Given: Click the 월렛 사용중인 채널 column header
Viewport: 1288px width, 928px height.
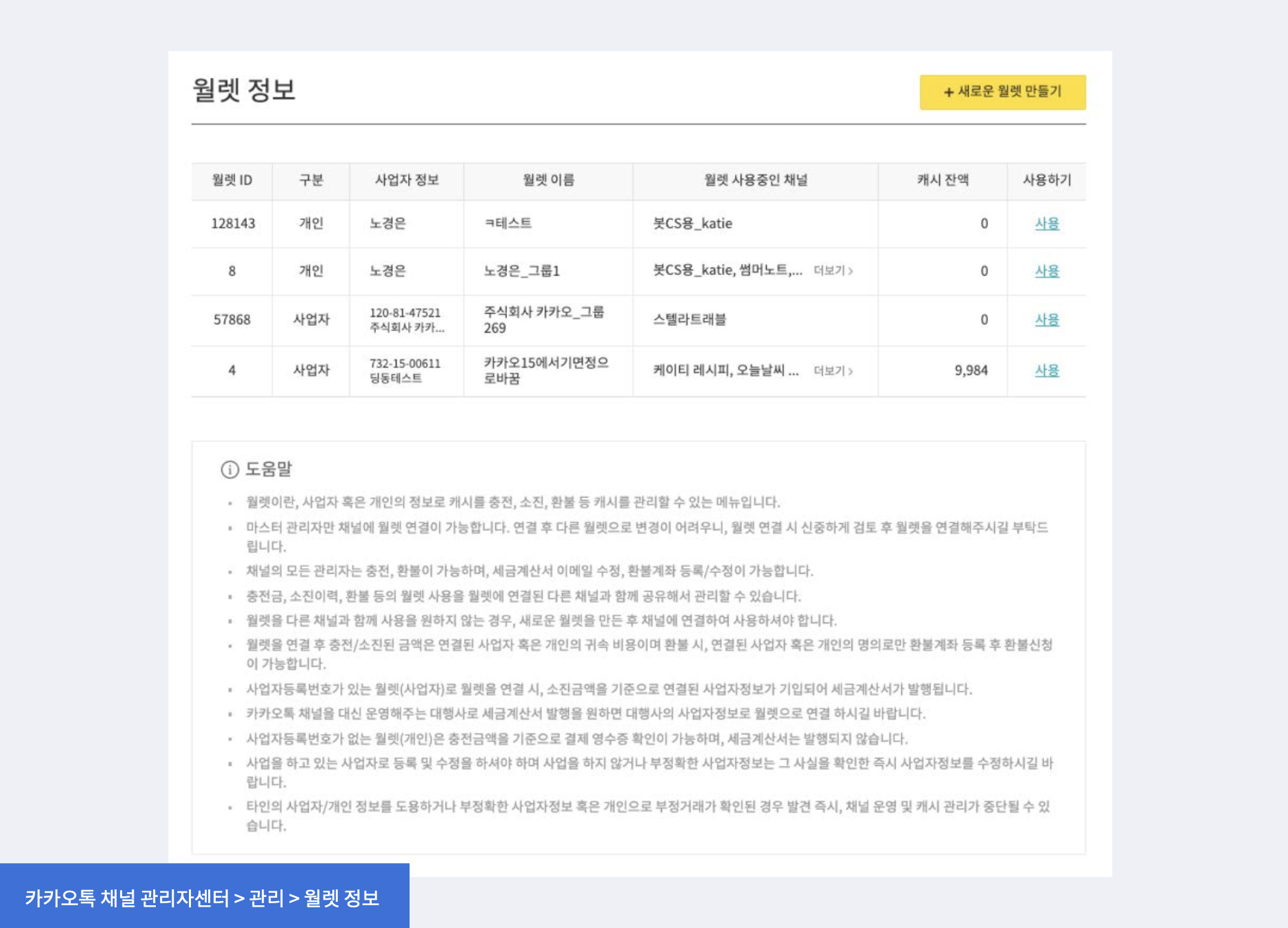Looking at the screenshot, I should point(755,181).
